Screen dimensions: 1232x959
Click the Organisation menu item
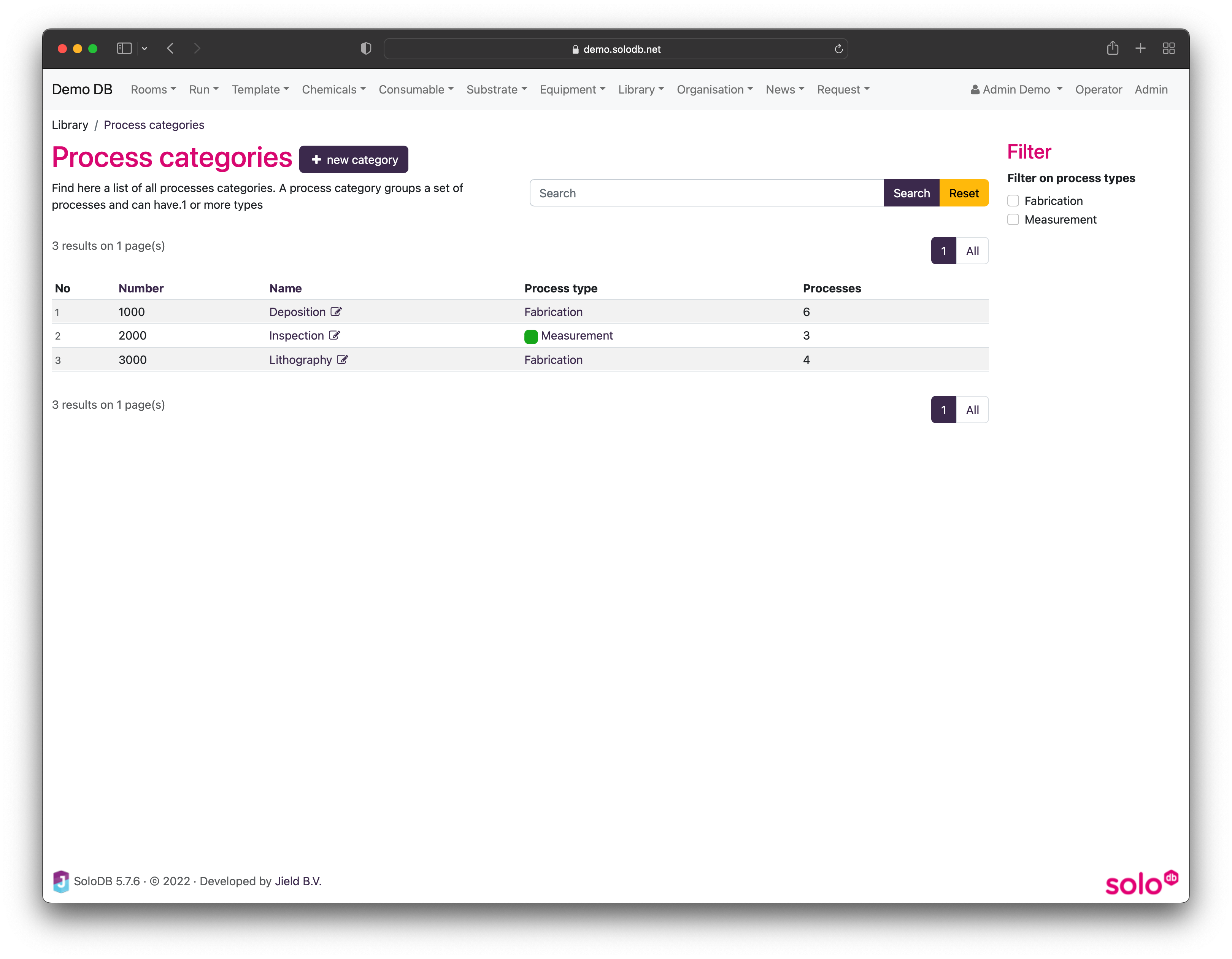click(x=715, y=89)
